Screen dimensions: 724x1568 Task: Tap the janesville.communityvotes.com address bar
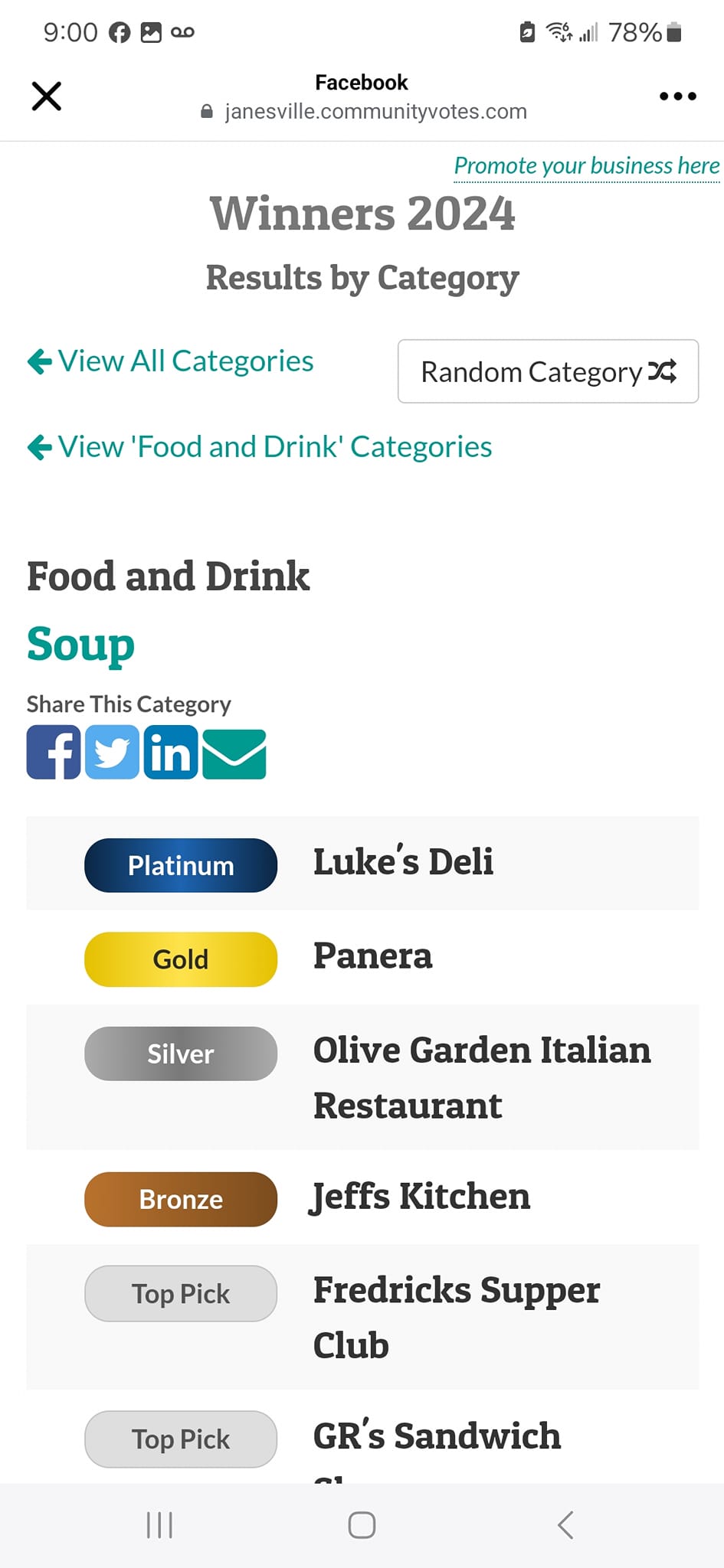click(x=364, y=112)
